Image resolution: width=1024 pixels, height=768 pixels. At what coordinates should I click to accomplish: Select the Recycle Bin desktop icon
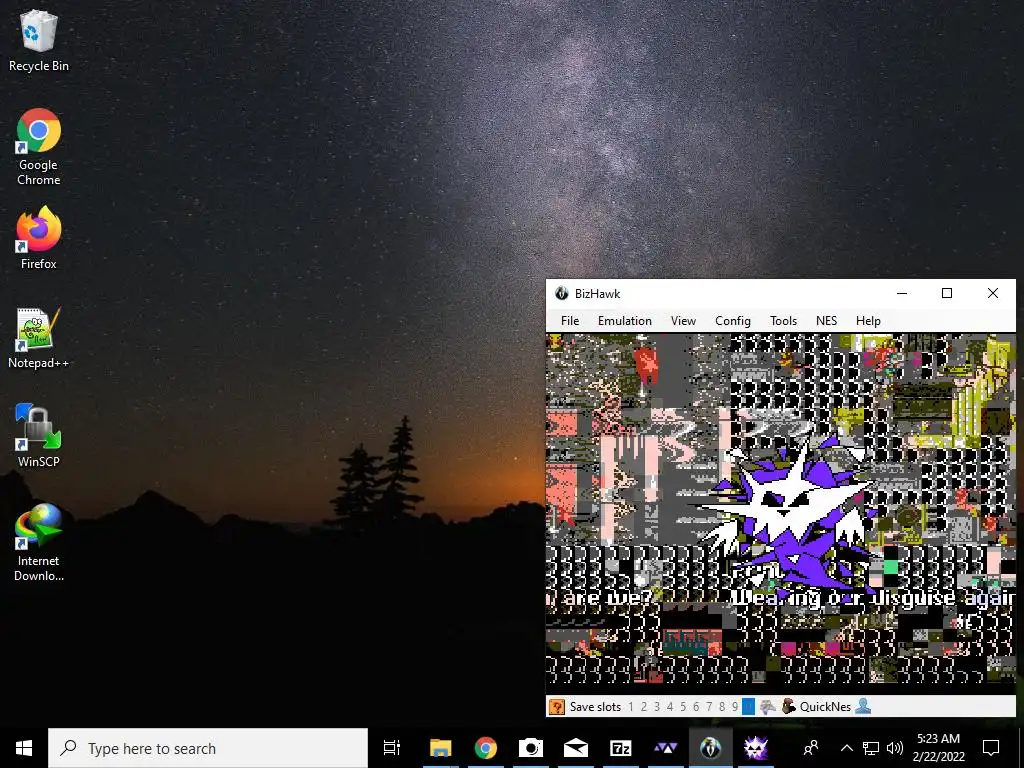[x=39, y=41]
